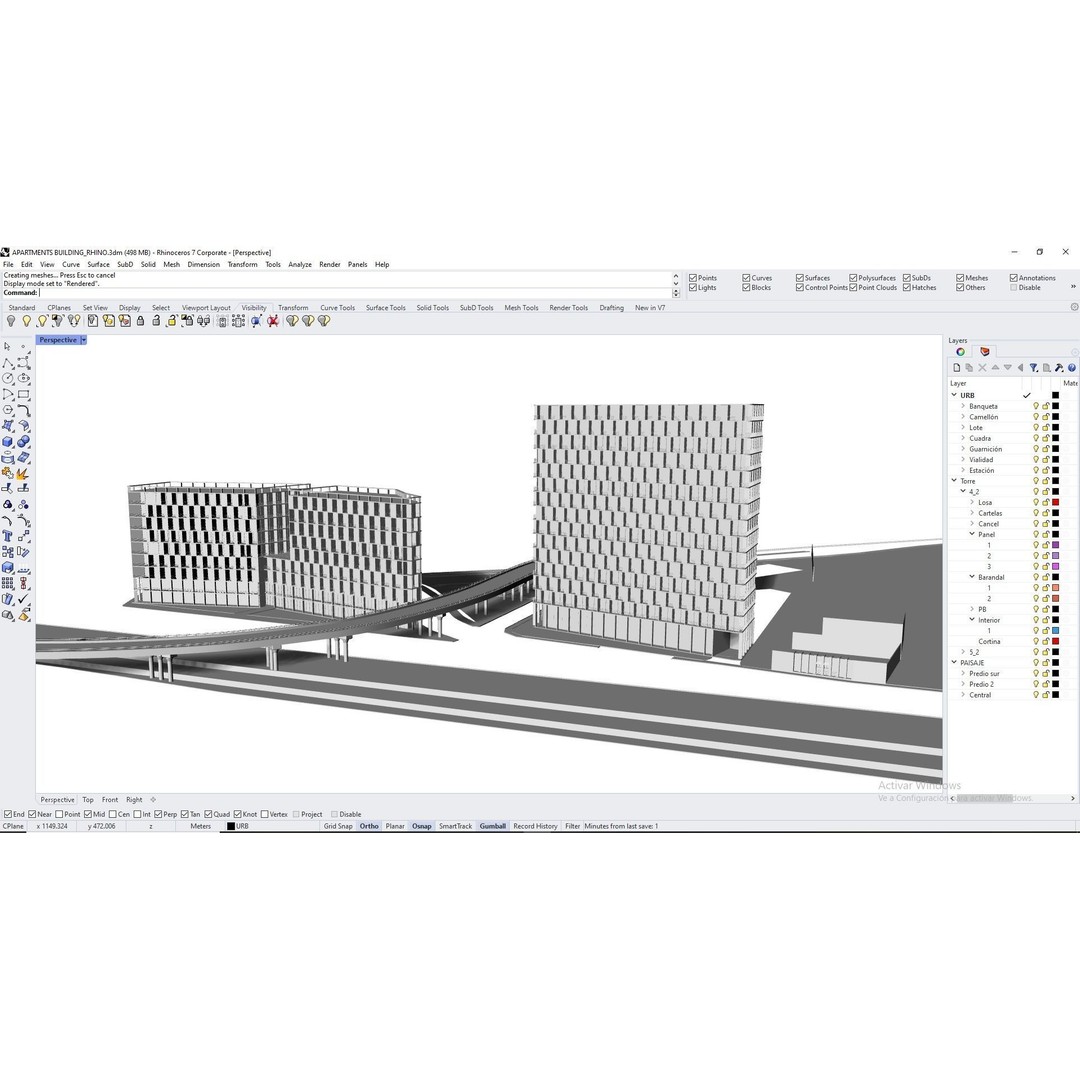Toggle Gumball in status bar
1080x1080 pixels.
492,826
